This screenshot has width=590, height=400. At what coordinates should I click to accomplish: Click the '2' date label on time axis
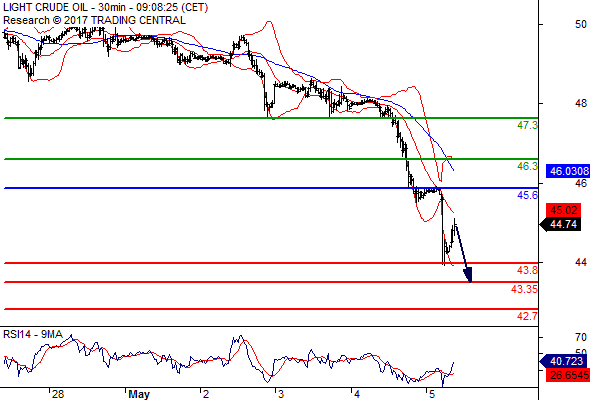(x=205, y=394)
